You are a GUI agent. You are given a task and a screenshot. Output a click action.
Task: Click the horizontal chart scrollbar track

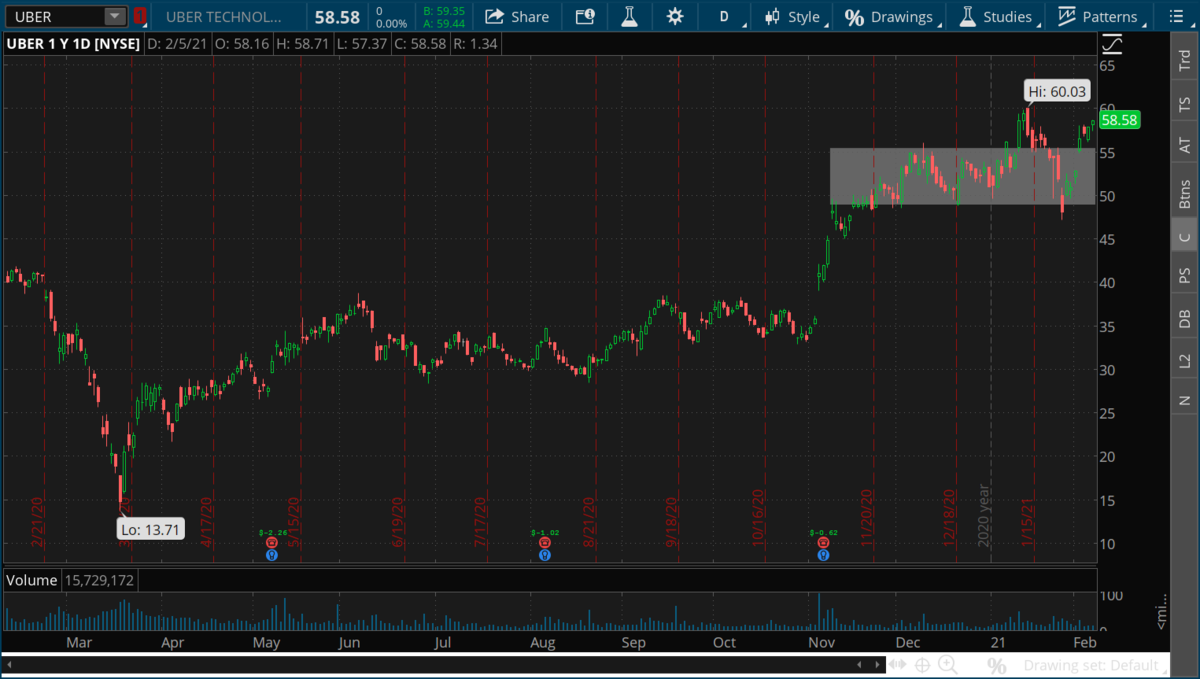pos(444,664)
